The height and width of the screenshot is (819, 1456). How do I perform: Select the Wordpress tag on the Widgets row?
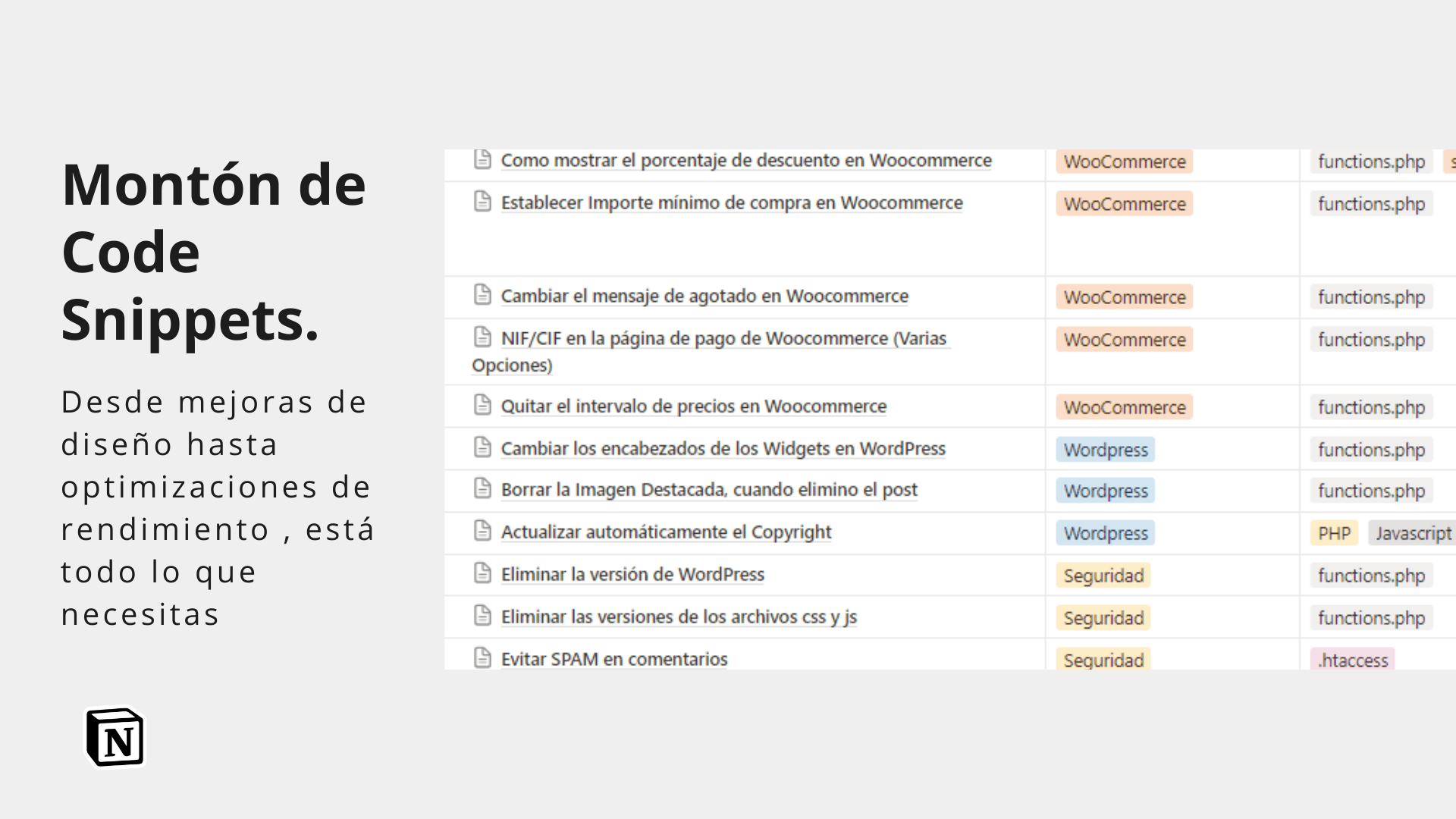[1105, 449]
